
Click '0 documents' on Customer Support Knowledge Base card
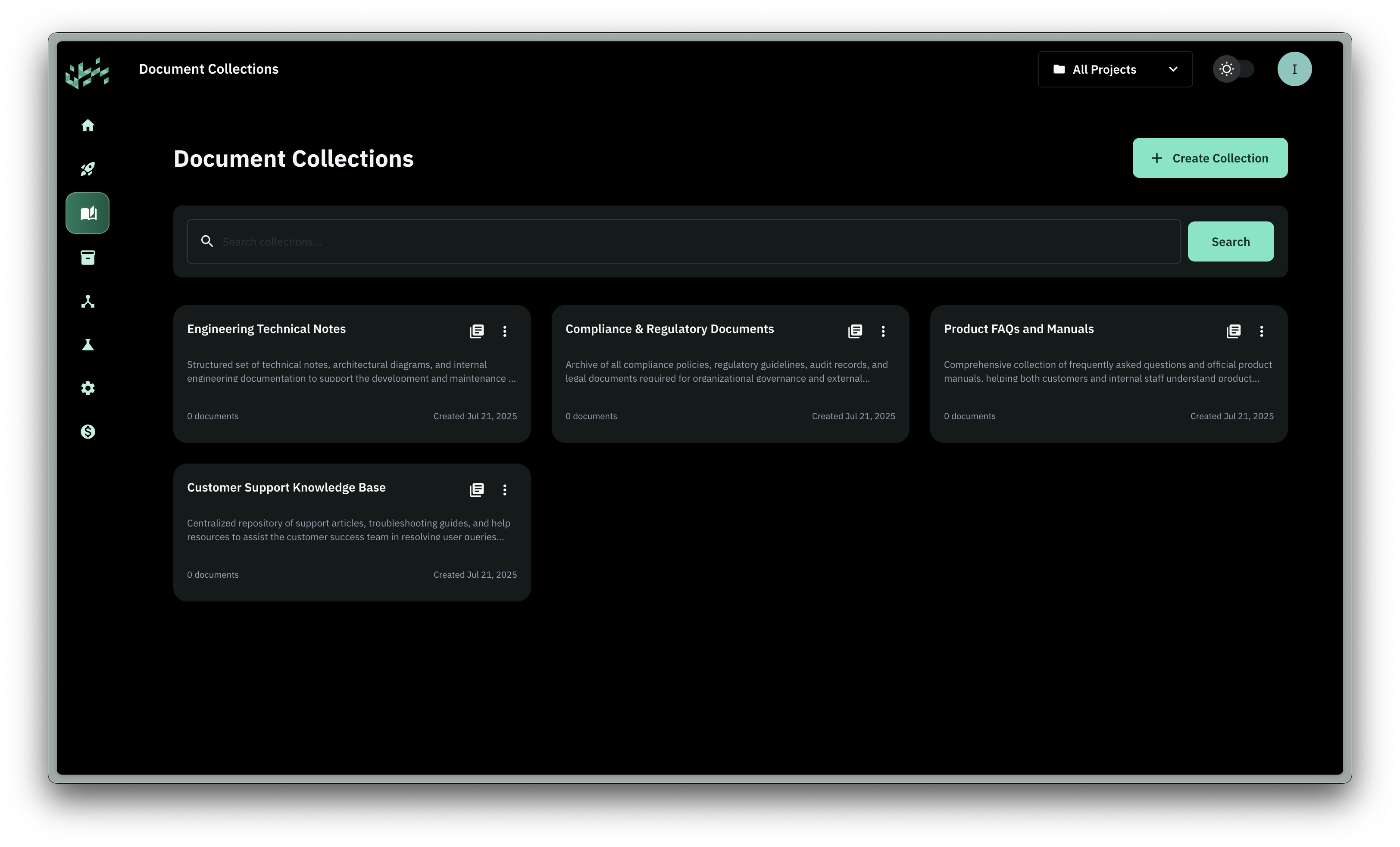pyautogui.click(x=213, y=575)
